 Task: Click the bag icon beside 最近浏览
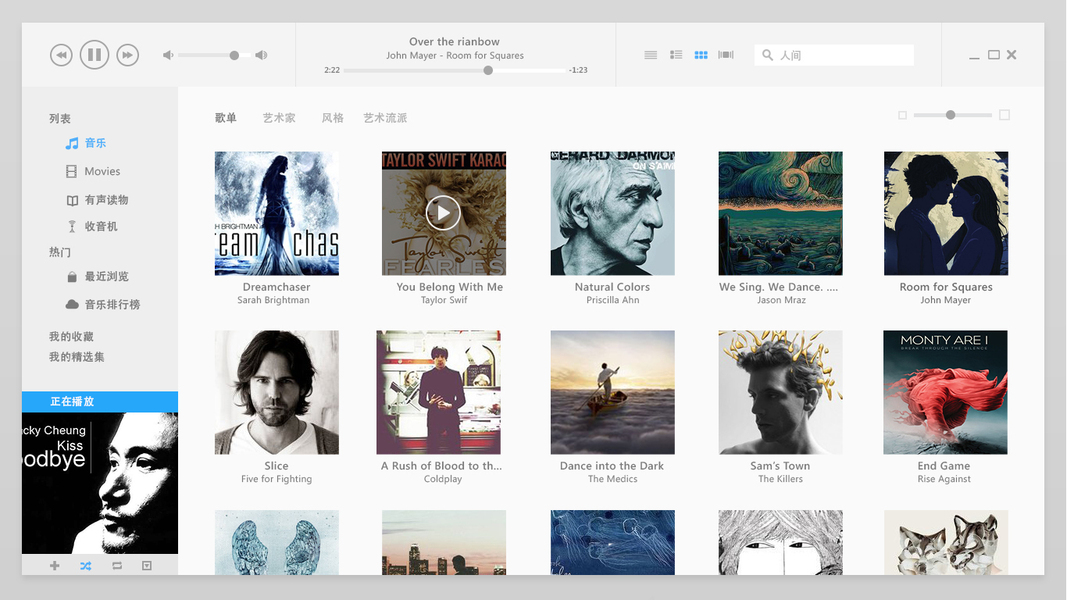click(71, 277)
